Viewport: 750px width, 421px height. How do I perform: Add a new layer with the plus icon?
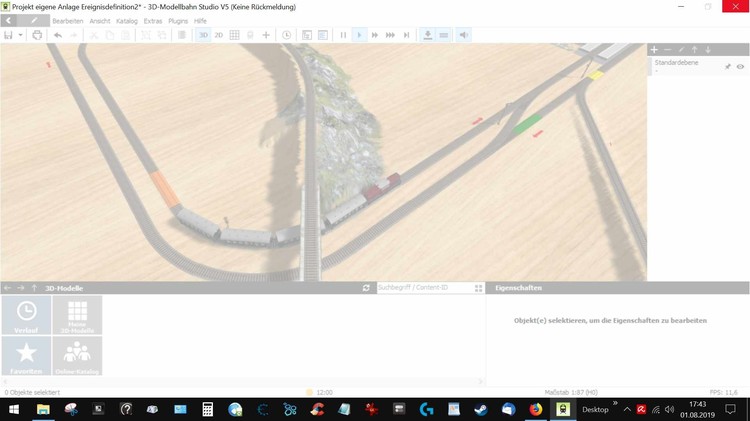pyautogui.click(x=654, y=49)
